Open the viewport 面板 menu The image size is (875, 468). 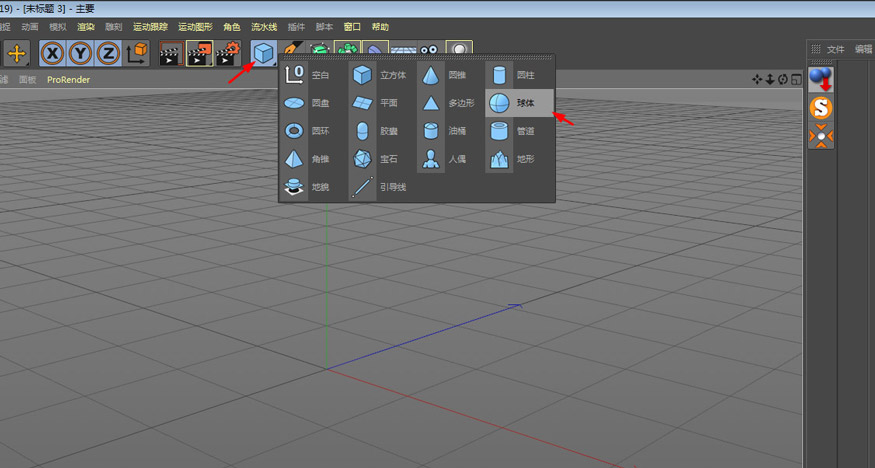pyautogui.click(x=27, y=80)
